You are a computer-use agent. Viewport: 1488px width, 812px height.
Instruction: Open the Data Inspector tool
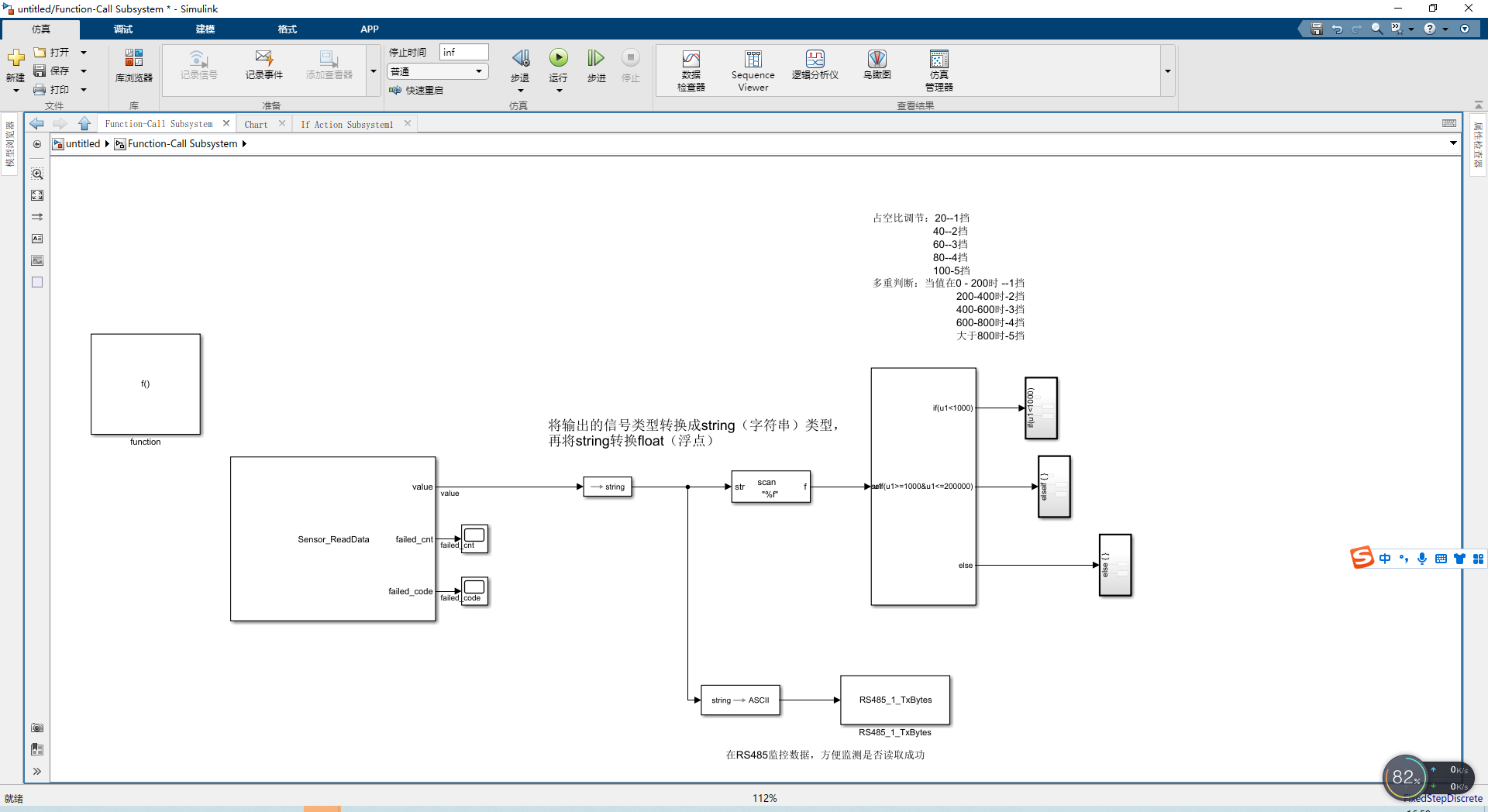tap(691, 71)
